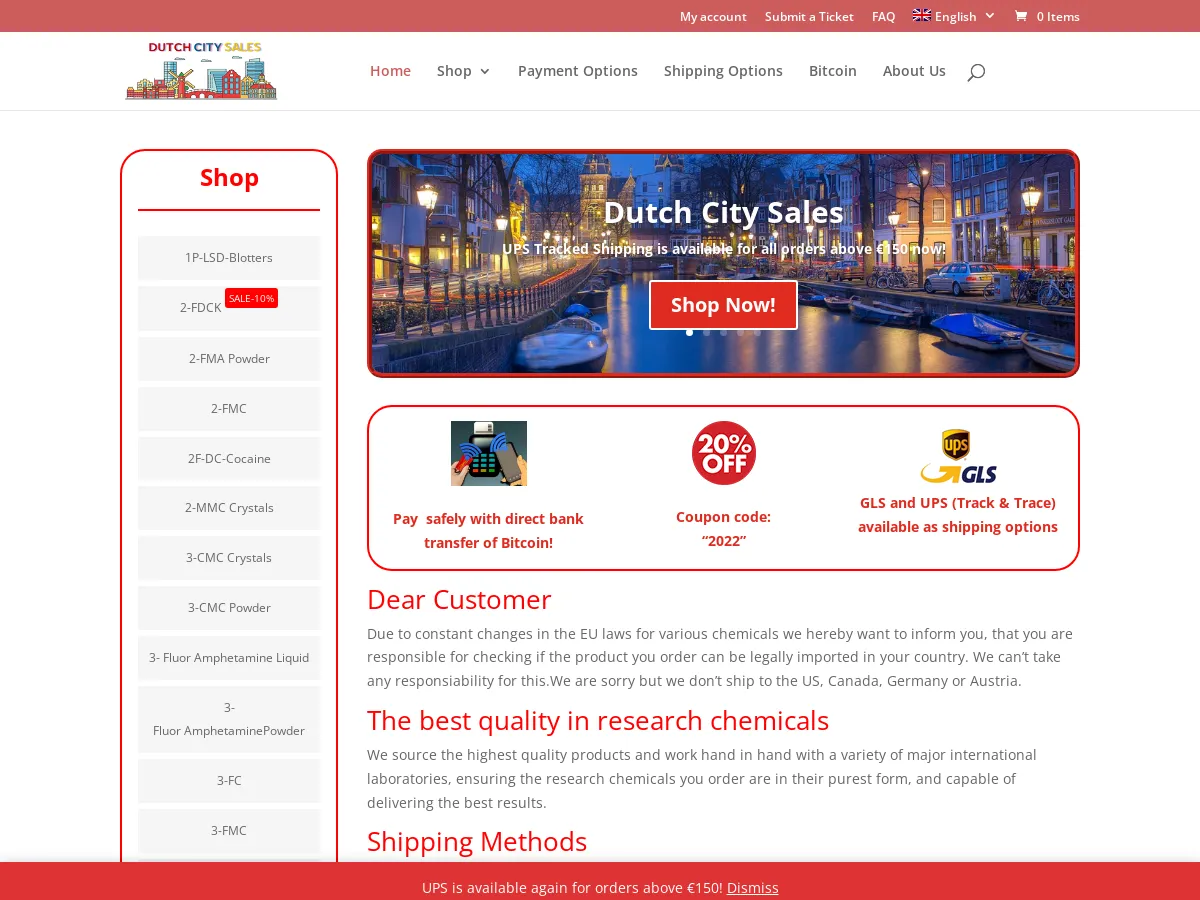Expand the Shop dropdown menu
Image resolution: width=1200 pixels, height=900 pixels.
point(463,71)
